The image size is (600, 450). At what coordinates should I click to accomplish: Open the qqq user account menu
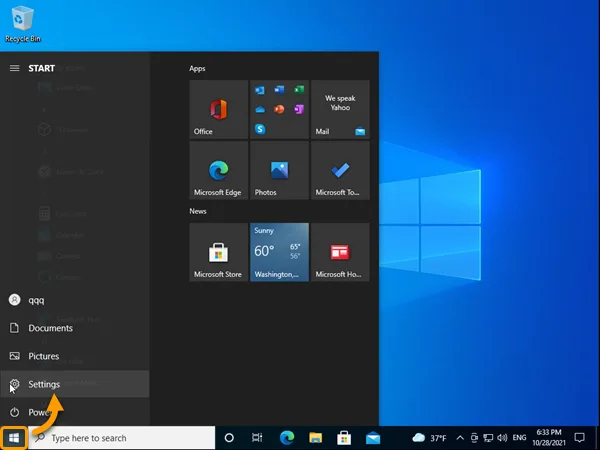tap(75, 300)
